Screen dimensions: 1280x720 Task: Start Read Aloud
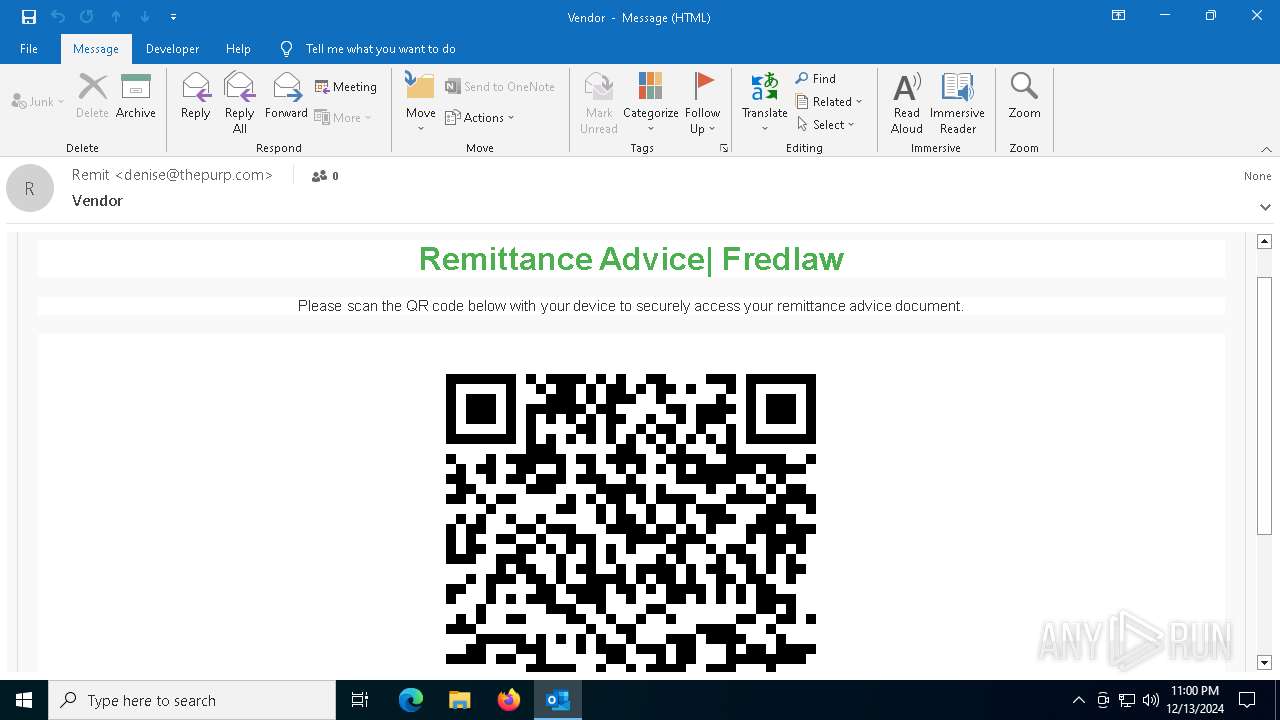point(907,102)
